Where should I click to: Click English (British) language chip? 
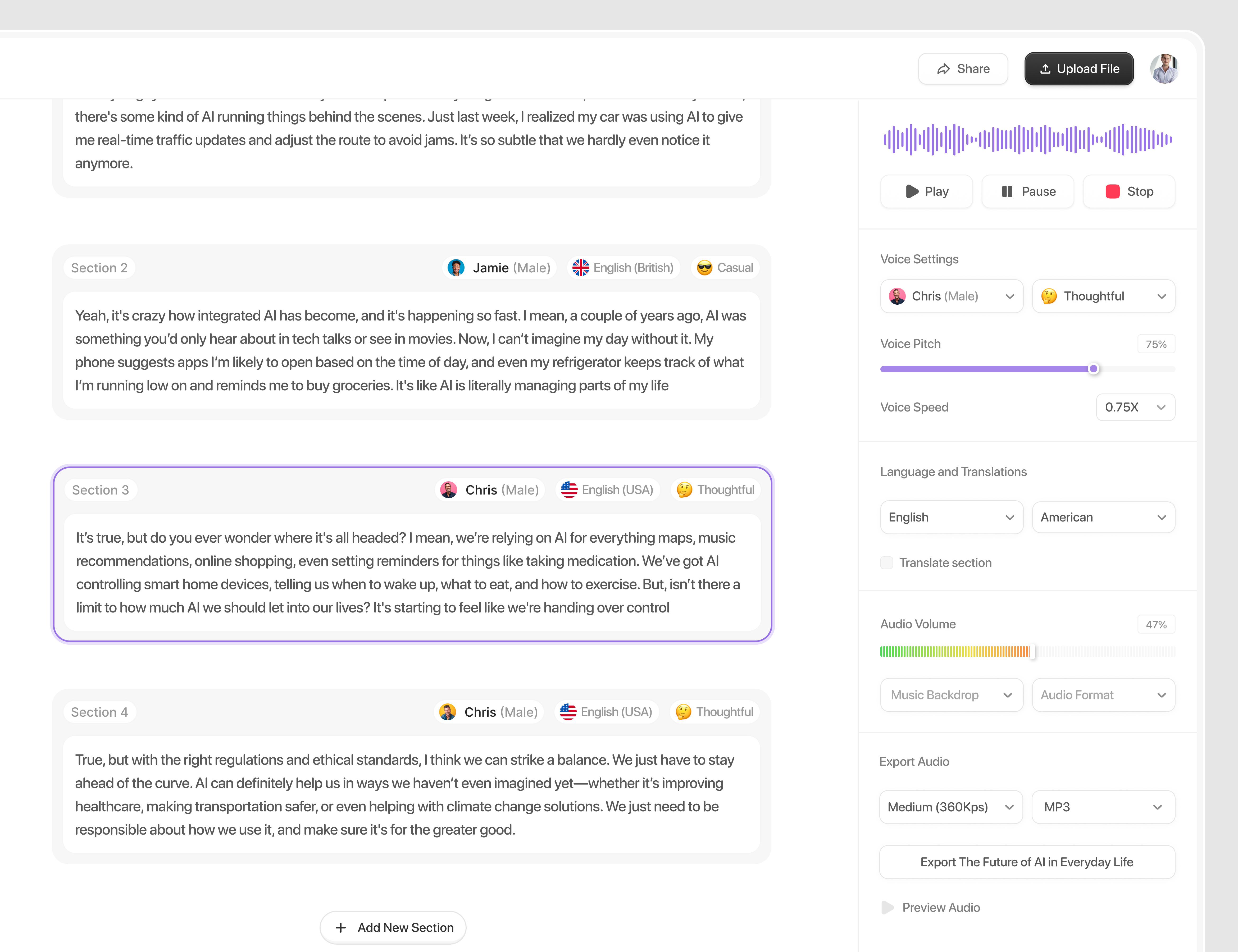click(x=623, y=268)
